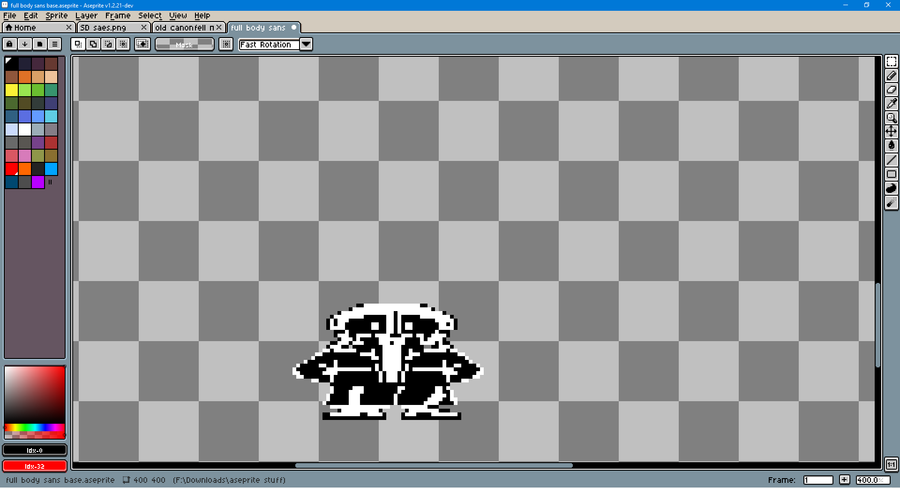Screen dimensions: 900x488
Task: Select the Blur tool
Action: (x=891, y=203)
